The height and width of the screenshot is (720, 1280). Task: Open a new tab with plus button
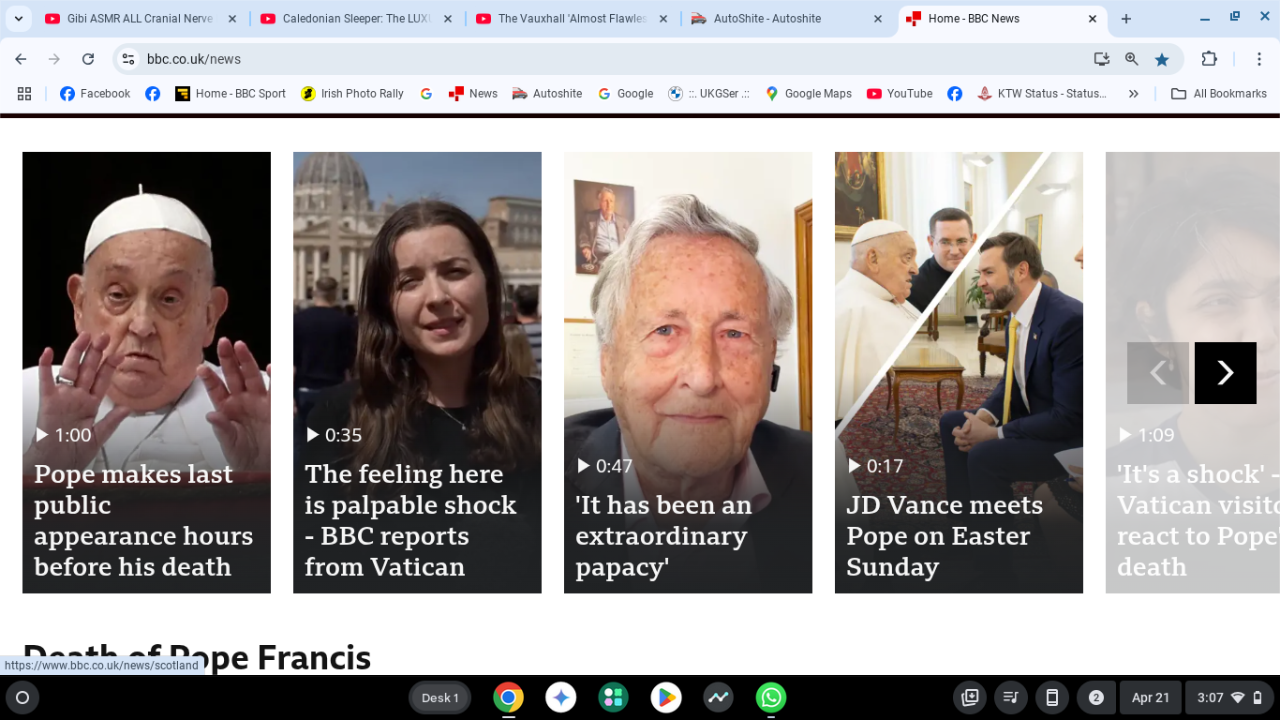[x=1126, y=18]
